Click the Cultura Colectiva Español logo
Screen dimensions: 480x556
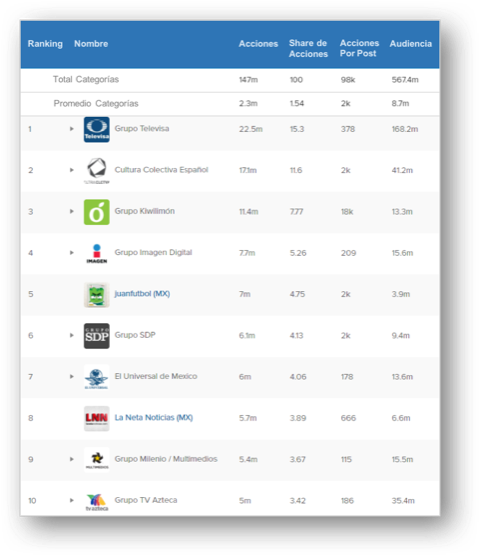[x=96, y=171]
